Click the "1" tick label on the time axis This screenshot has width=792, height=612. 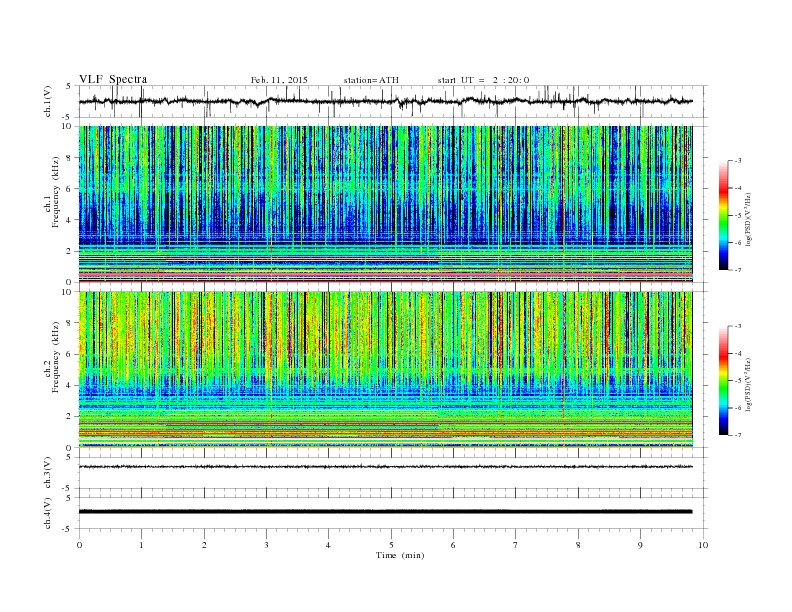click(141, 545)
